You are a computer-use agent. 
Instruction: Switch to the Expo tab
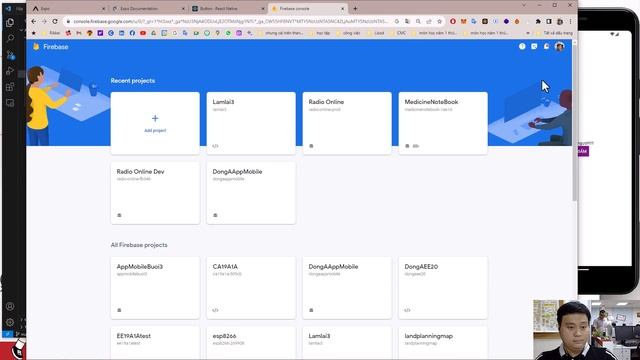tap(69, 9)
